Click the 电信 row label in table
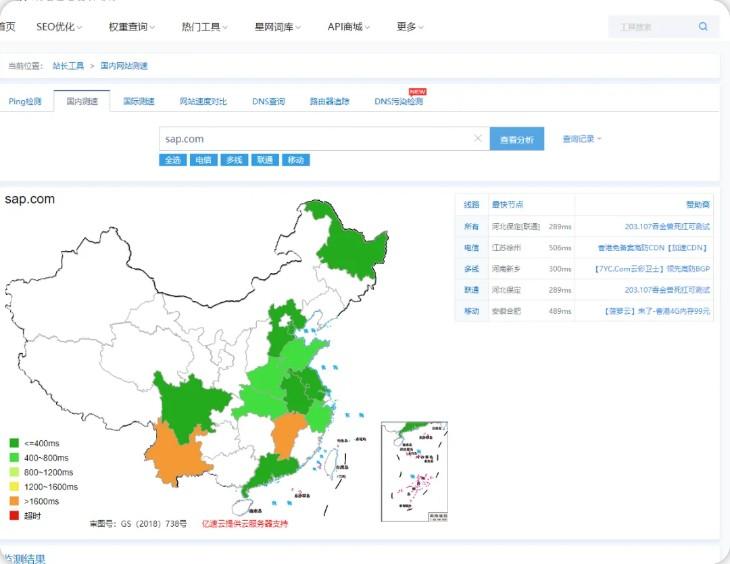730x564 pixels. (471, 248)
